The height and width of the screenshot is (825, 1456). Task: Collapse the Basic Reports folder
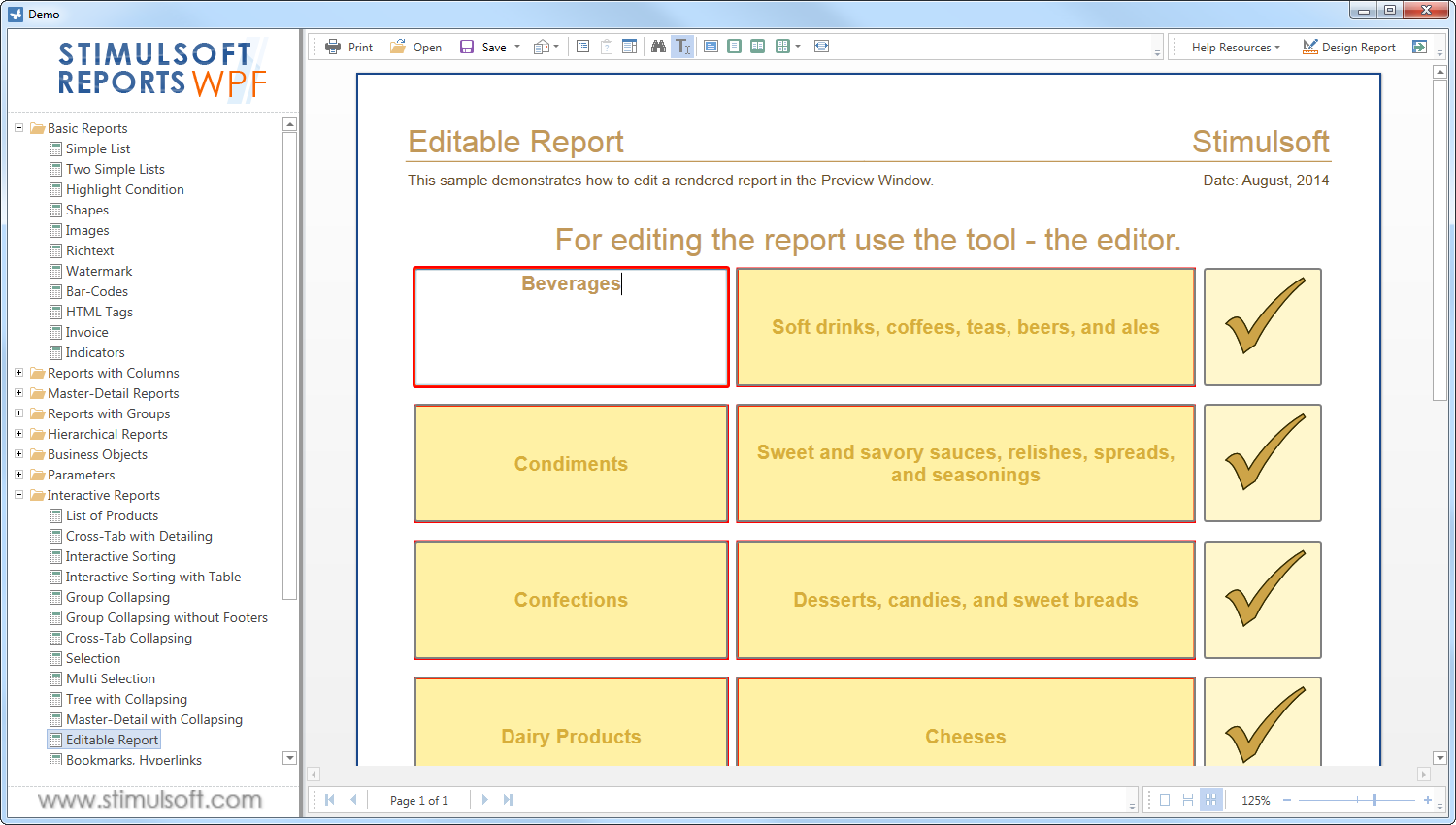[x=18, y=128]
